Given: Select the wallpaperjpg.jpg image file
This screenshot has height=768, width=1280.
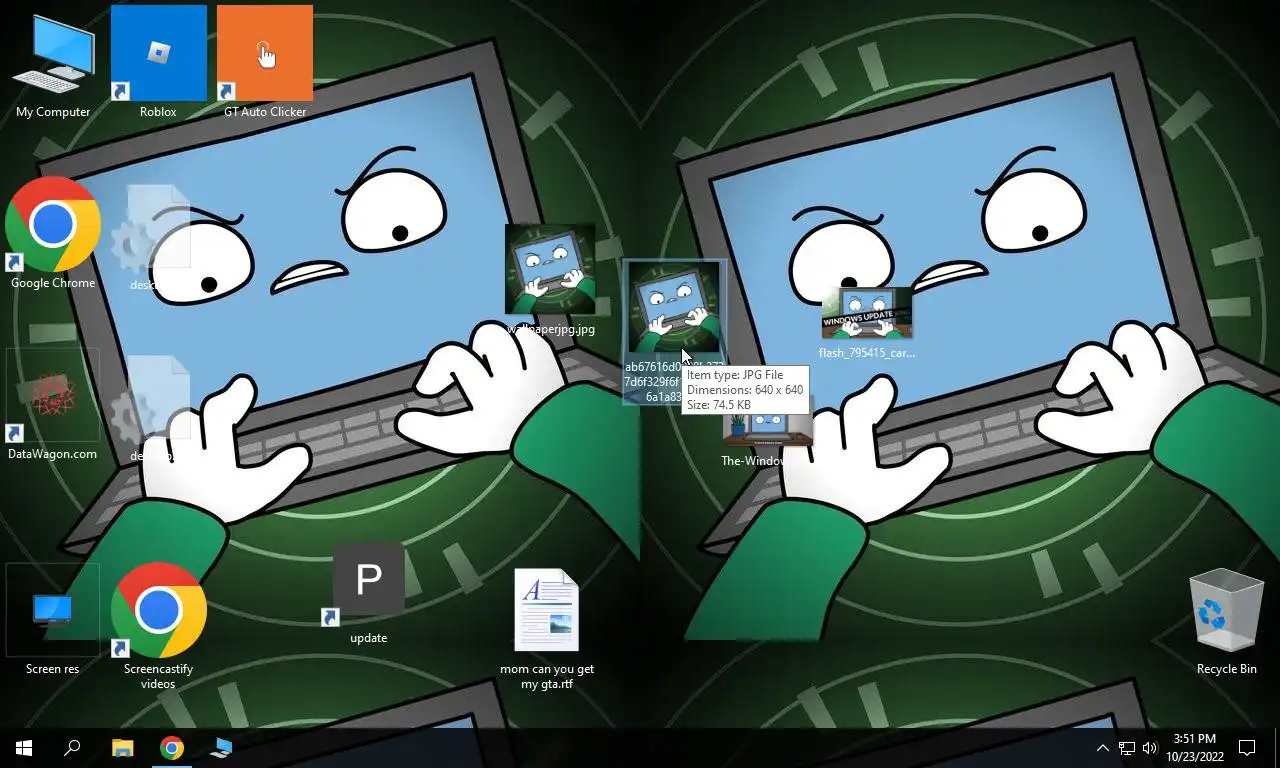Looking at the screenshot, I should point(550,269).
